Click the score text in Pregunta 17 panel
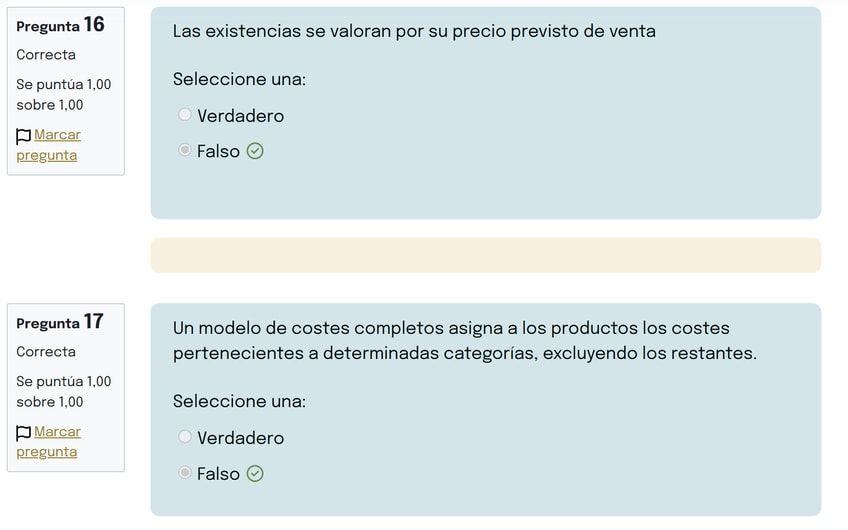 [63, 392]
